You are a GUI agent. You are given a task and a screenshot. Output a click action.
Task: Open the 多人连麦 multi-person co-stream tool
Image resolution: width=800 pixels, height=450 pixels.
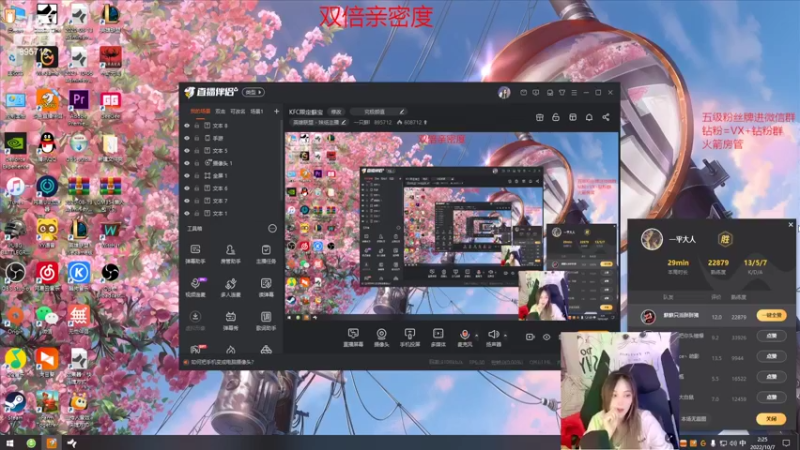pos(231,287)
